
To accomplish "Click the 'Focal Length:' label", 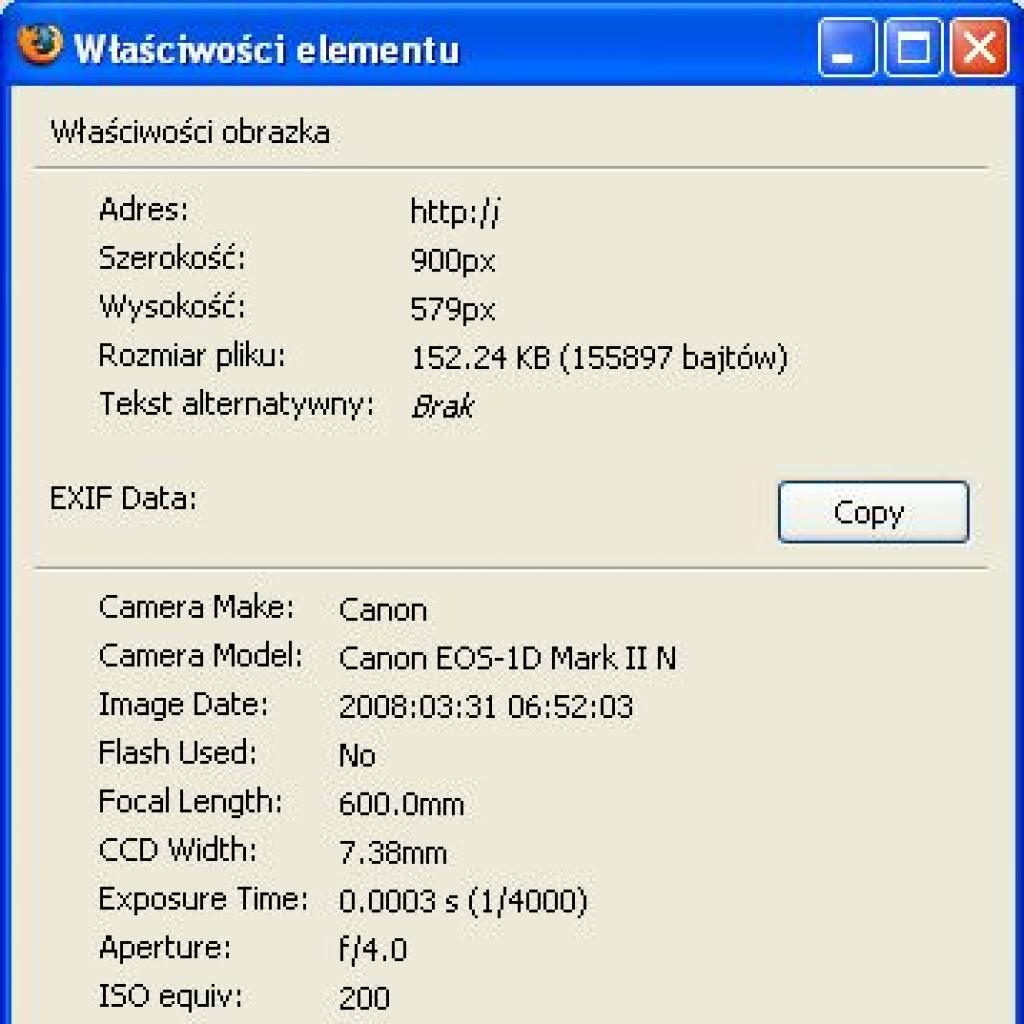I will click(190, 801).
